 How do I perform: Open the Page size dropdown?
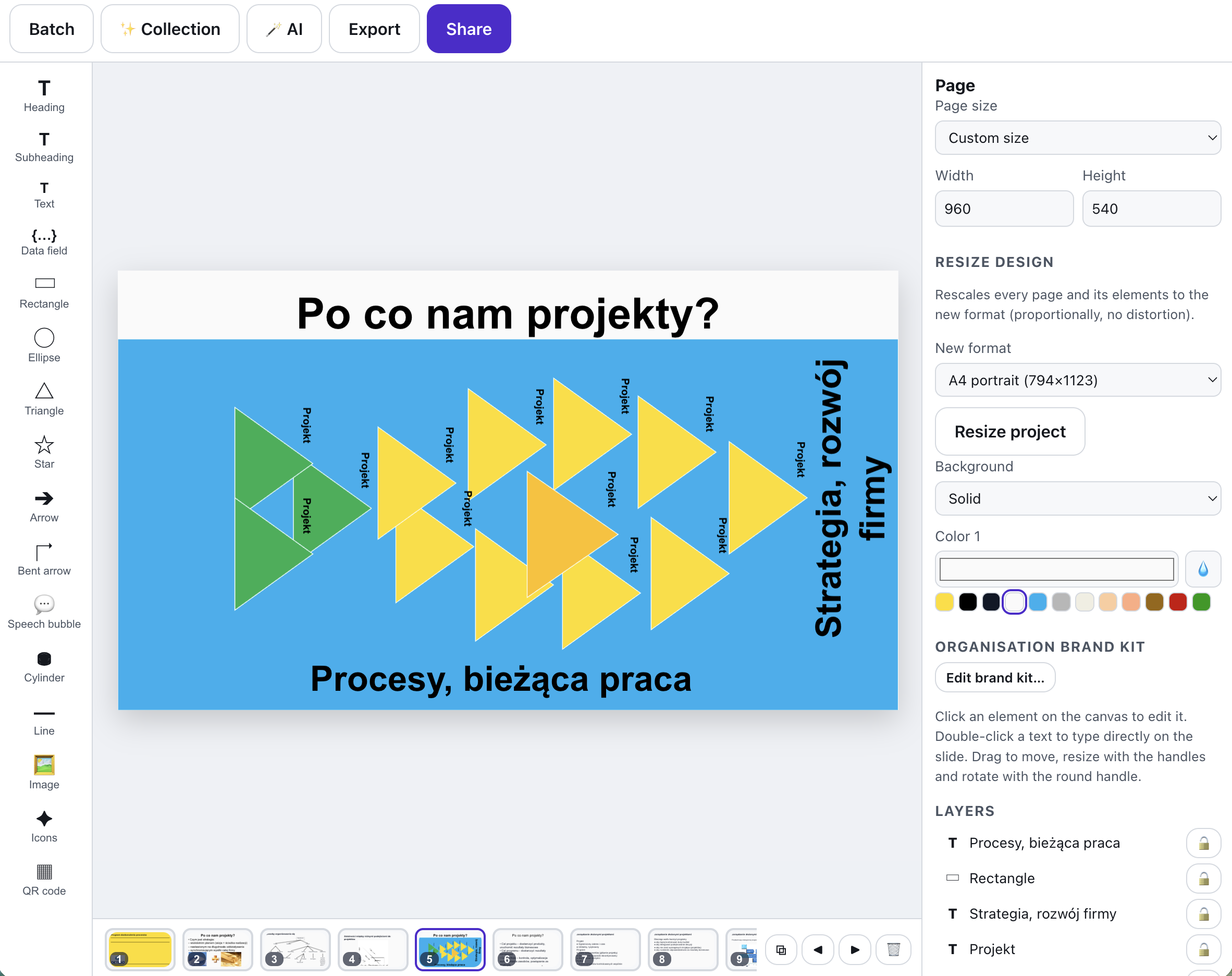(1078, 138)
